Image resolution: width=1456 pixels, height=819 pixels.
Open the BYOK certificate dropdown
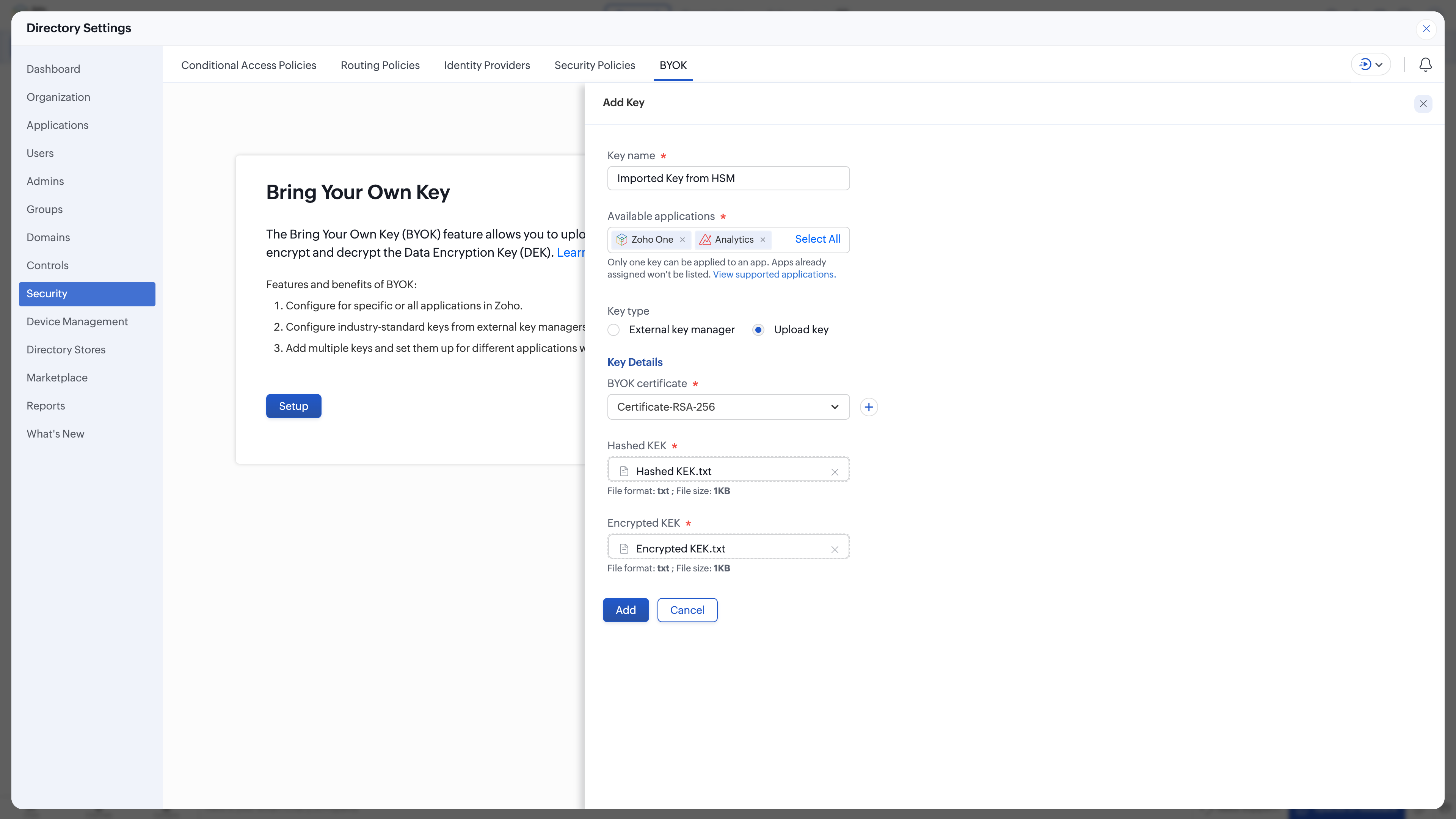728,407
